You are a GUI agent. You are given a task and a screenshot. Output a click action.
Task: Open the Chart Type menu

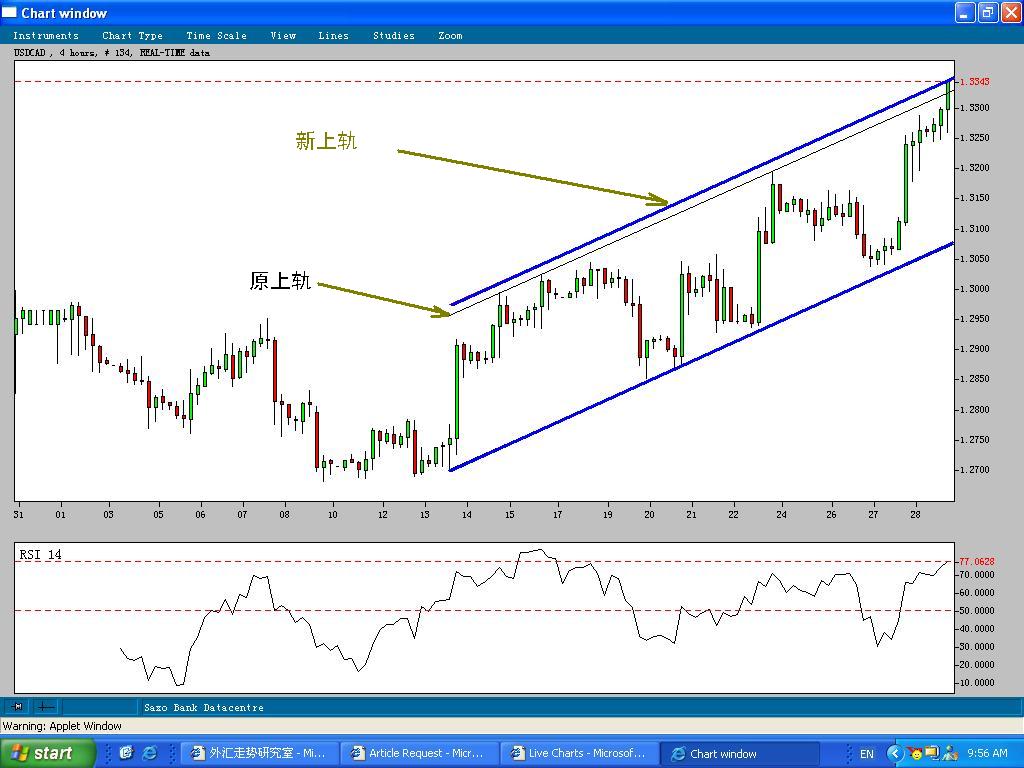[133, 36]
